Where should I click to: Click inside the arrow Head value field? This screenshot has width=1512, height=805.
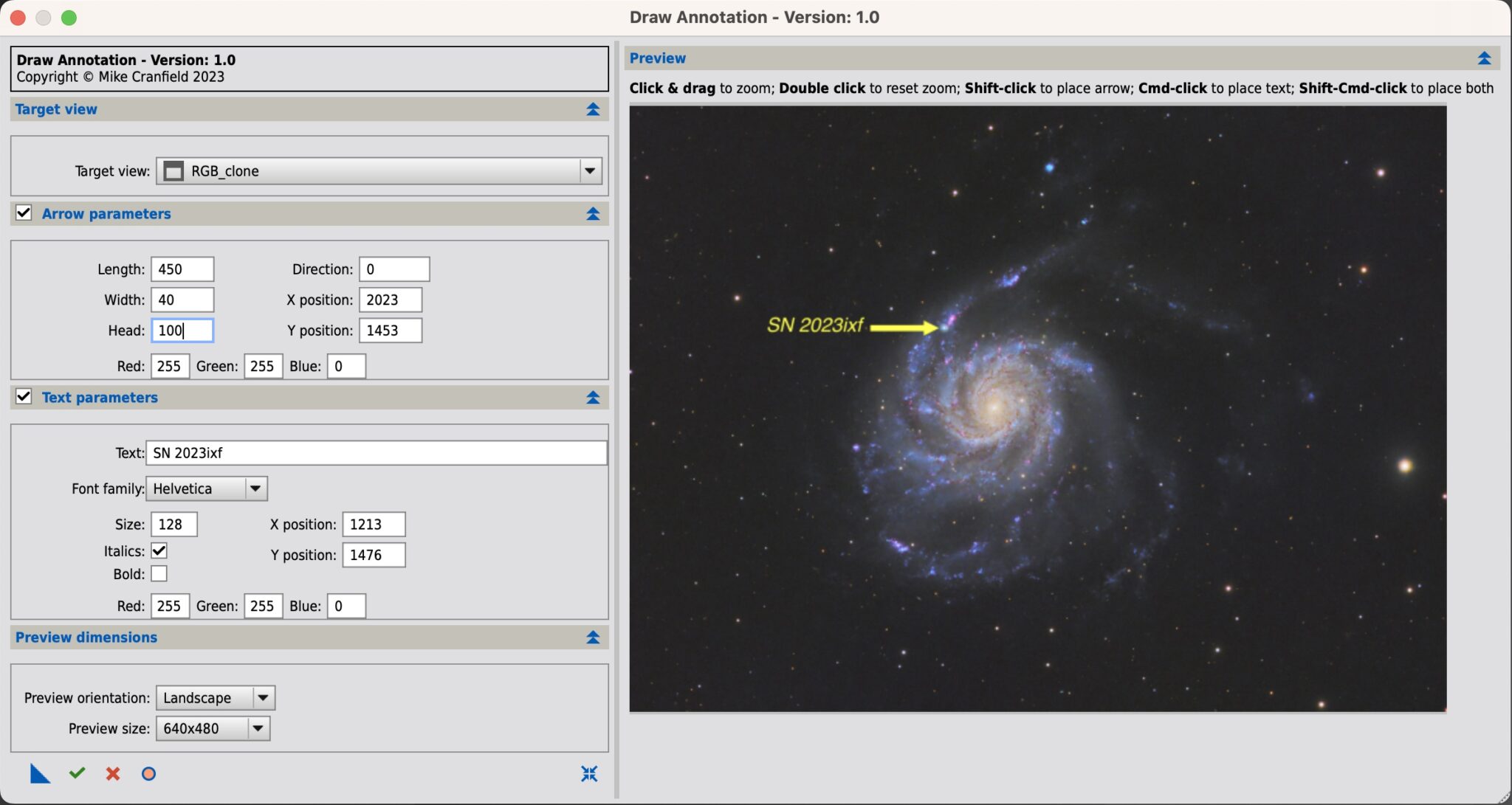[182, 330]
